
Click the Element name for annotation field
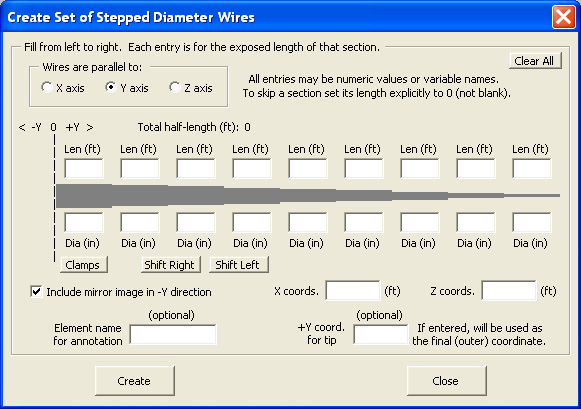(173, 335)
